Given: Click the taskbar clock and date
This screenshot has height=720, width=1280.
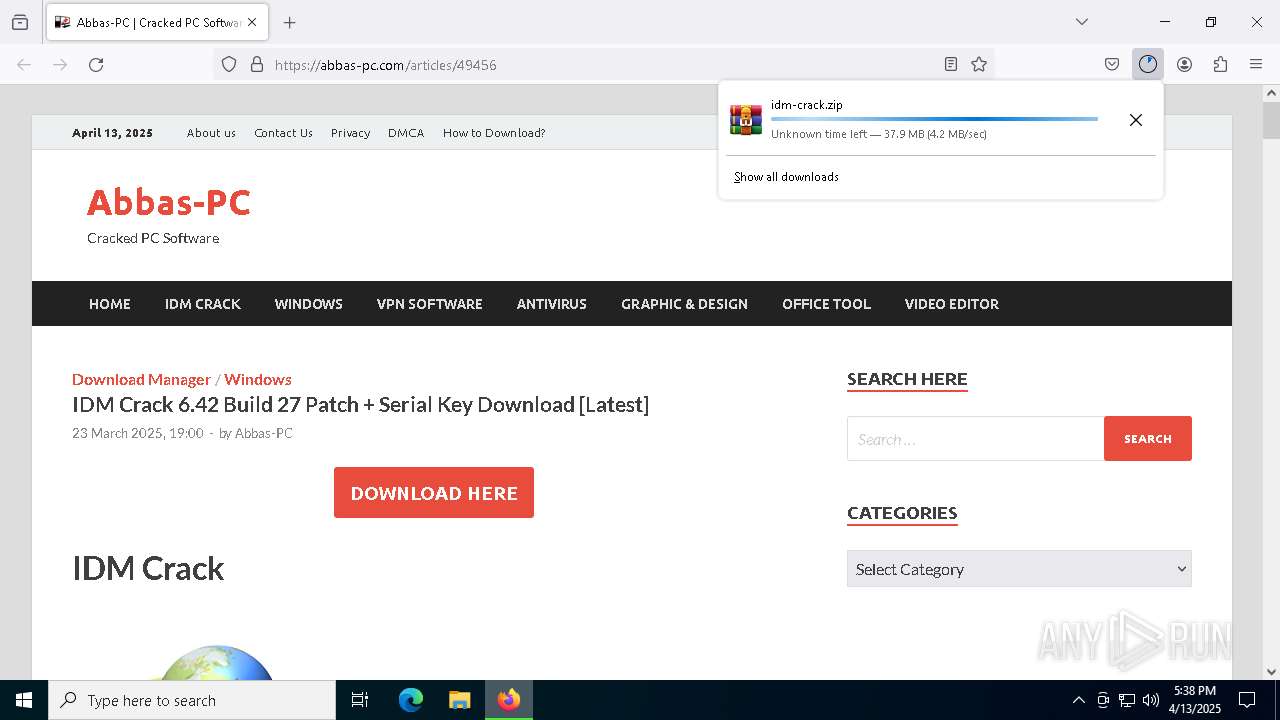Looking at the screenshot, I should (1195, 700).
